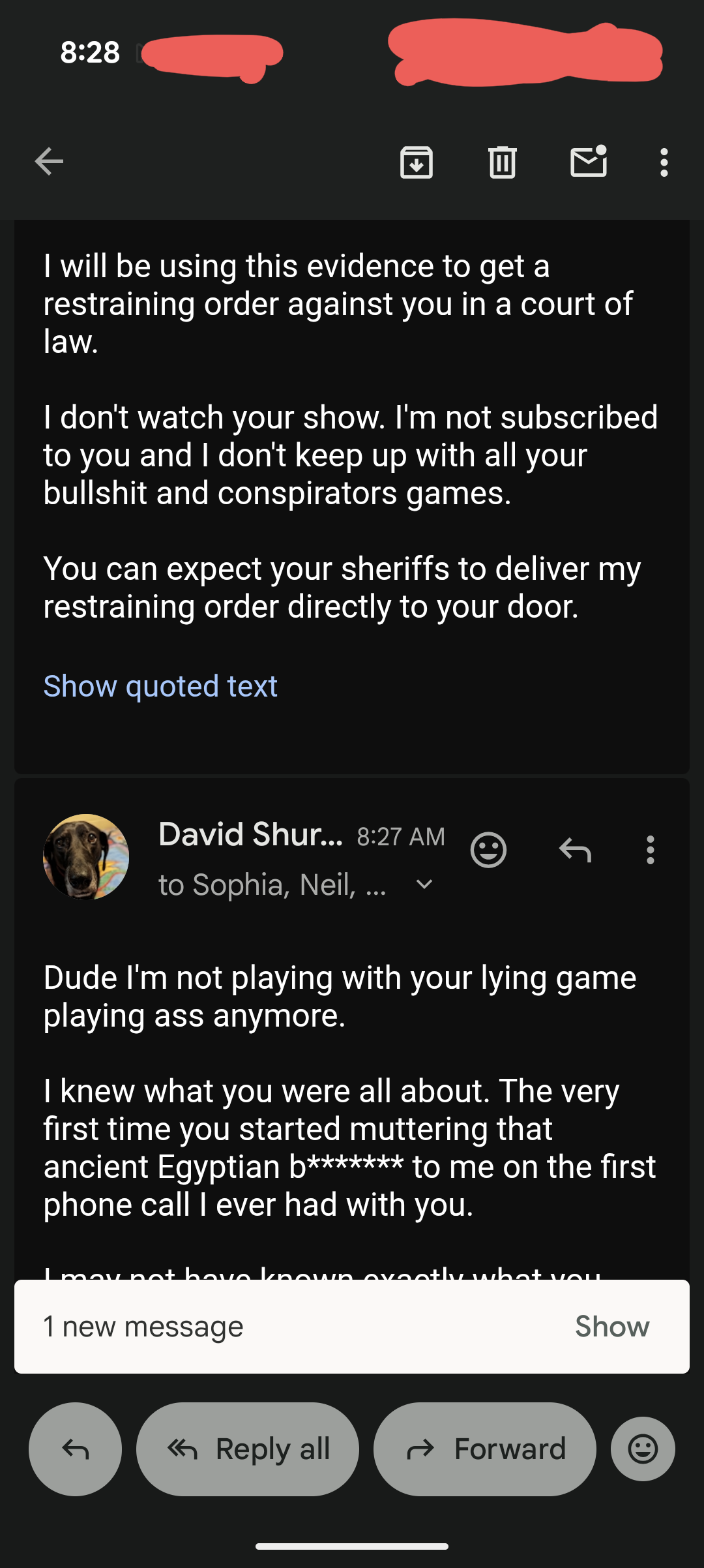Tap the recipients line 'to Sophia, Neil'

[x=272, y=885]
